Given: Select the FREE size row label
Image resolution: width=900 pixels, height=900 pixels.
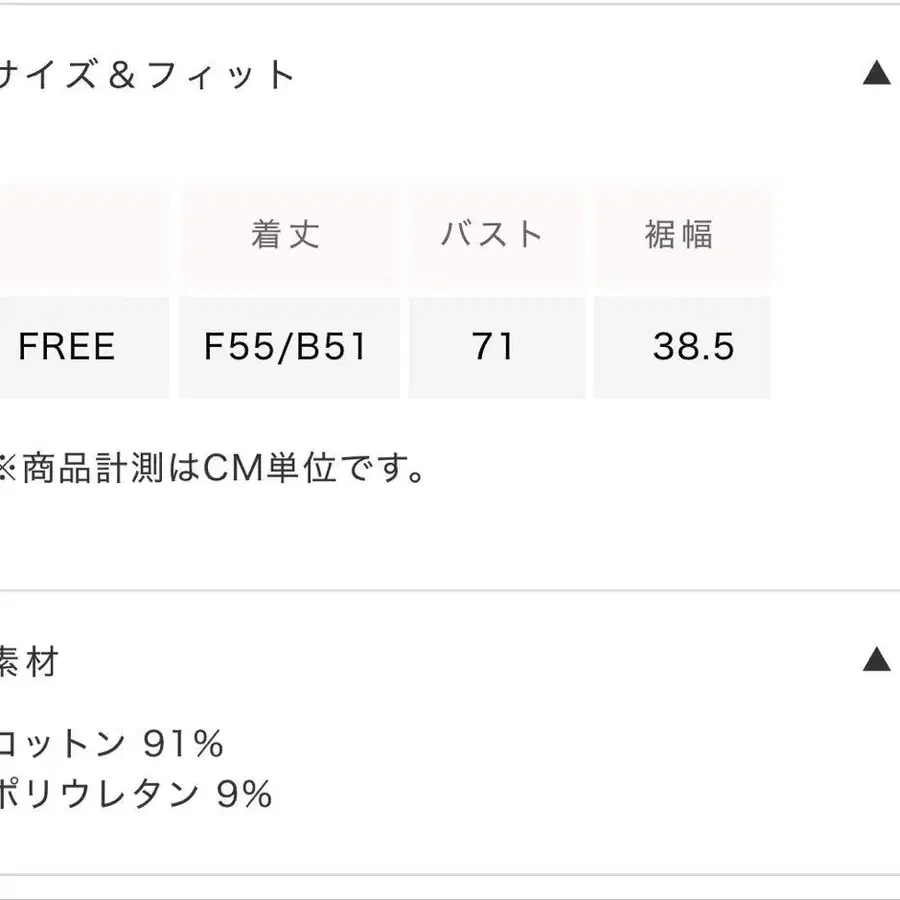Looking at the screenshot, I should tap(67, 346).
